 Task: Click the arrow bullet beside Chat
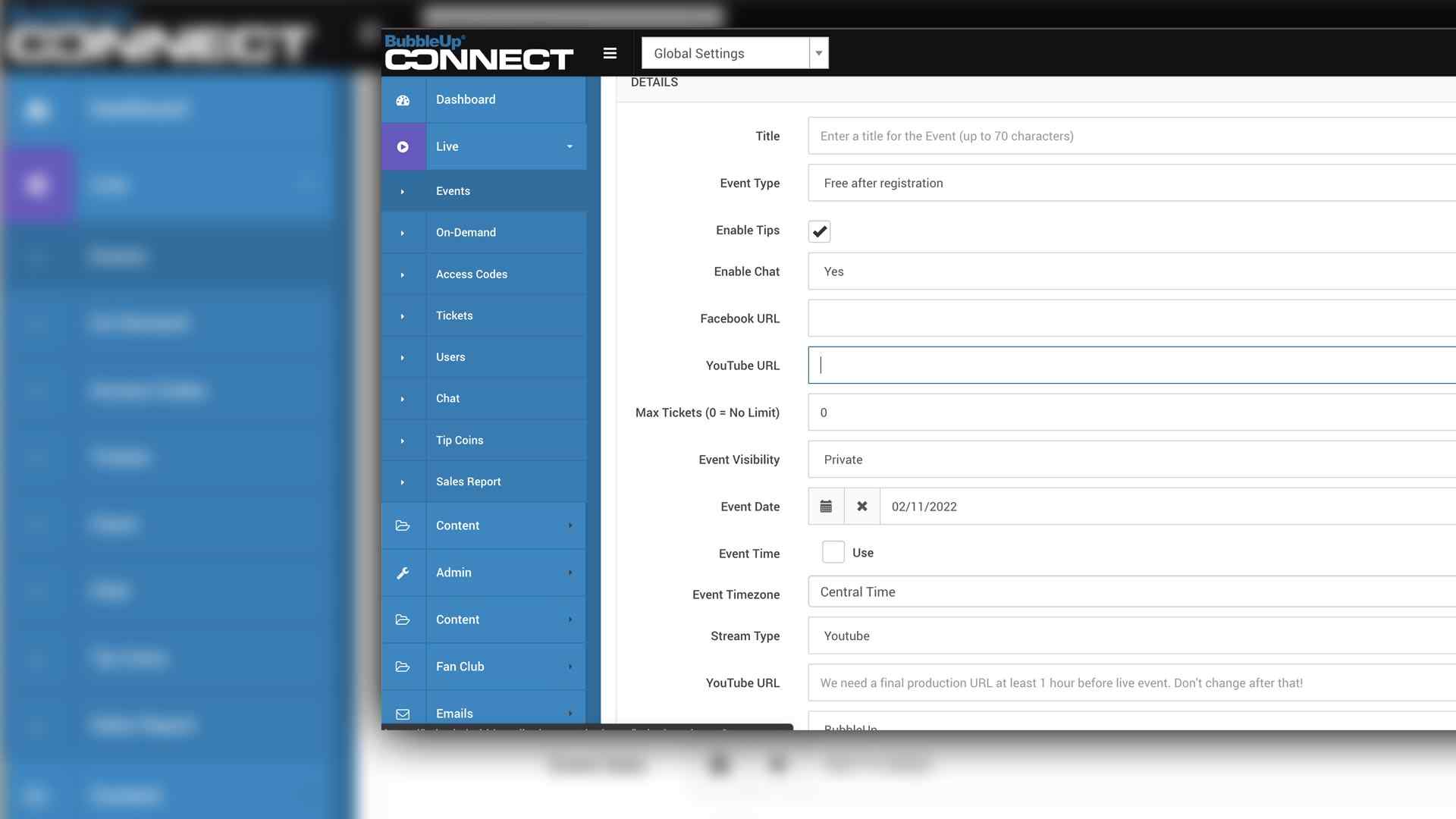403,400
